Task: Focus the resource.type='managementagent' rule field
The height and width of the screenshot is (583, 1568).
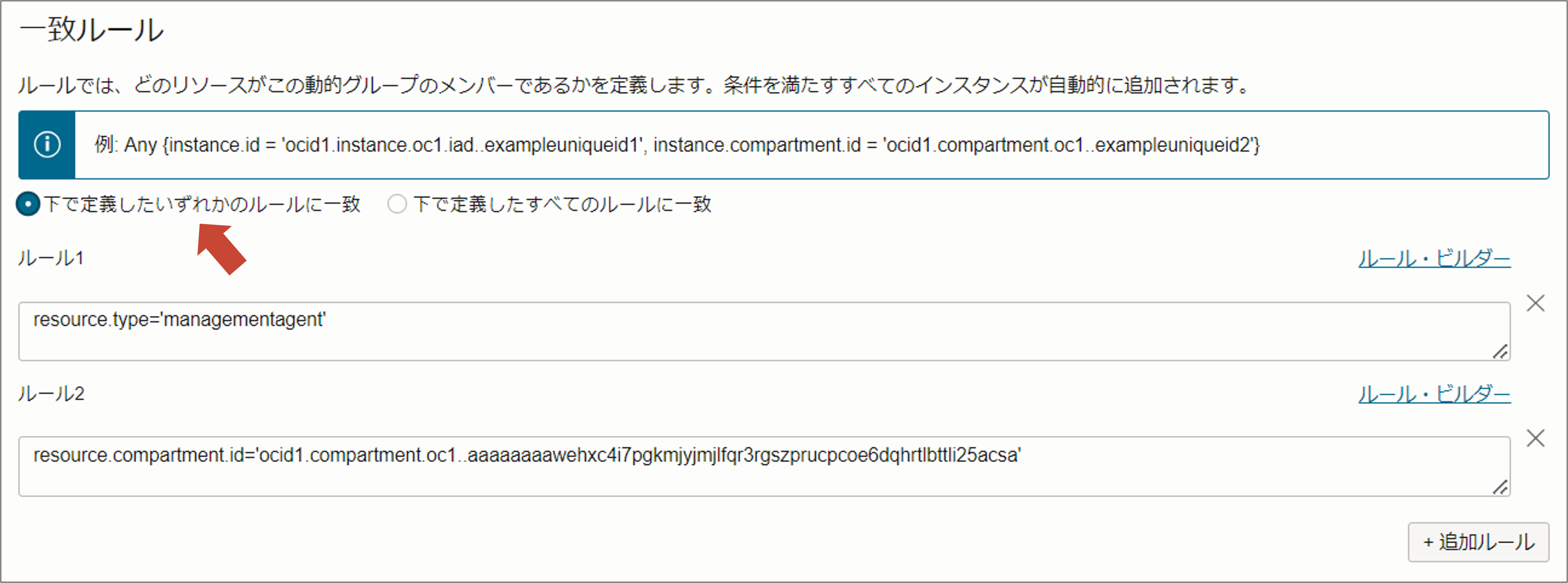Action: [763, 331]
